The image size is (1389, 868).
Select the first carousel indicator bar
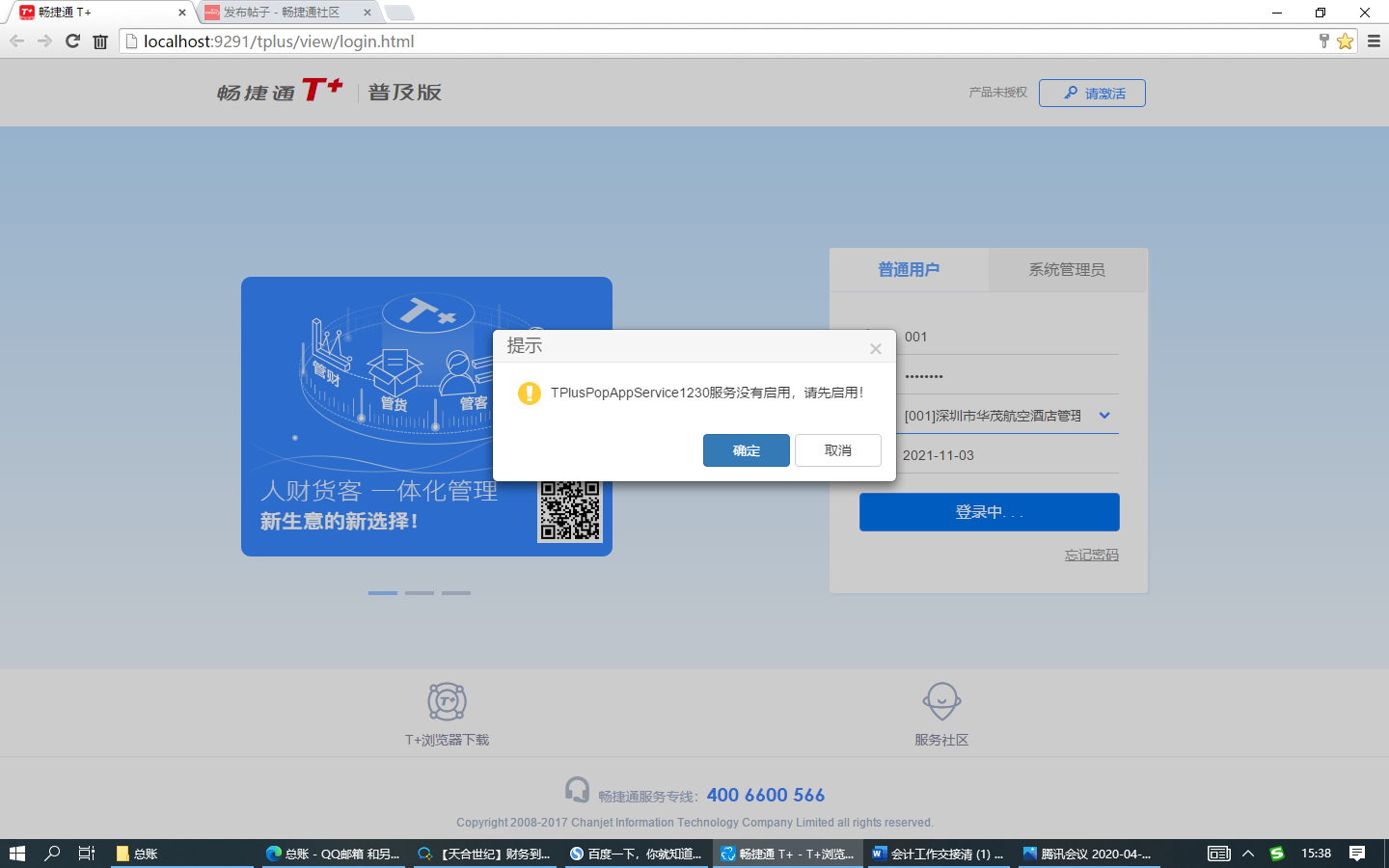[x=383, y=593]
